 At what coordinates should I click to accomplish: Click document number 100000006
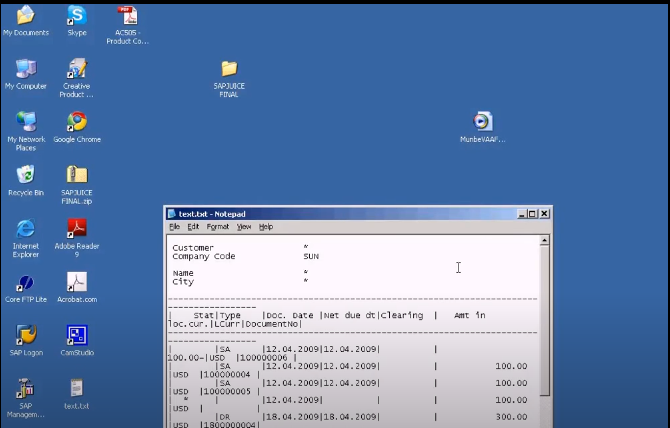click(264, 358)
